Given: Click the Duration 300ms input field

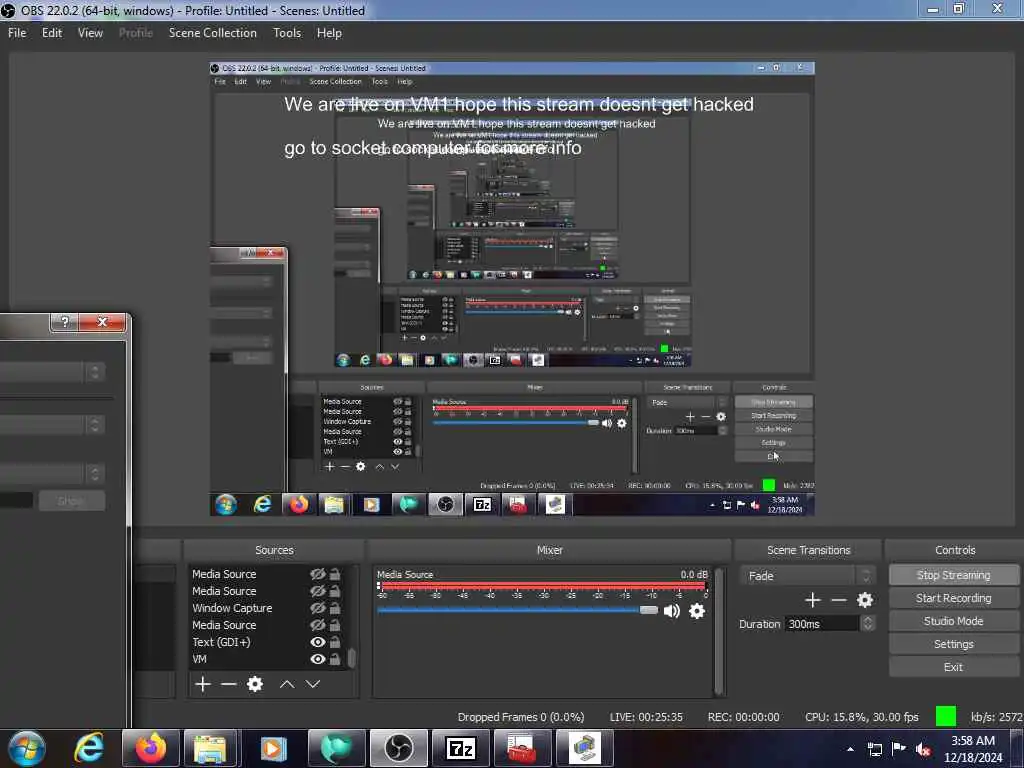Looking at the screenshot, I should click(823, 624).
